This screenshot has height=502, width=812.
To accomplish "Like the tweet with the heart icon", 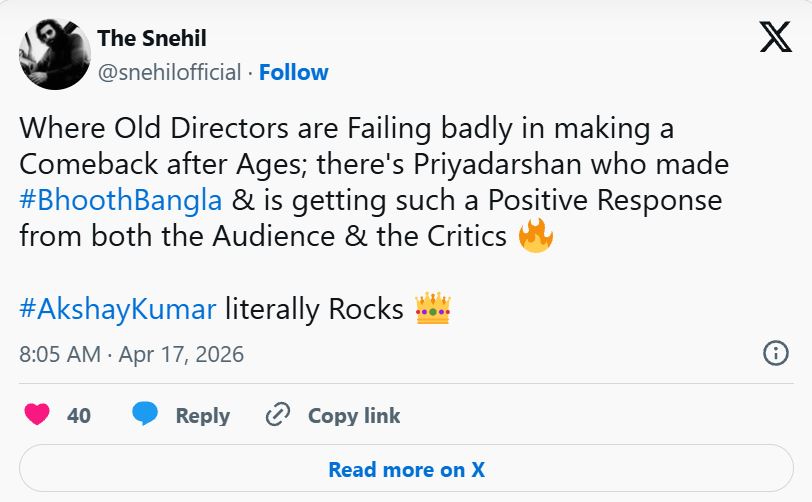I will 37,415.
